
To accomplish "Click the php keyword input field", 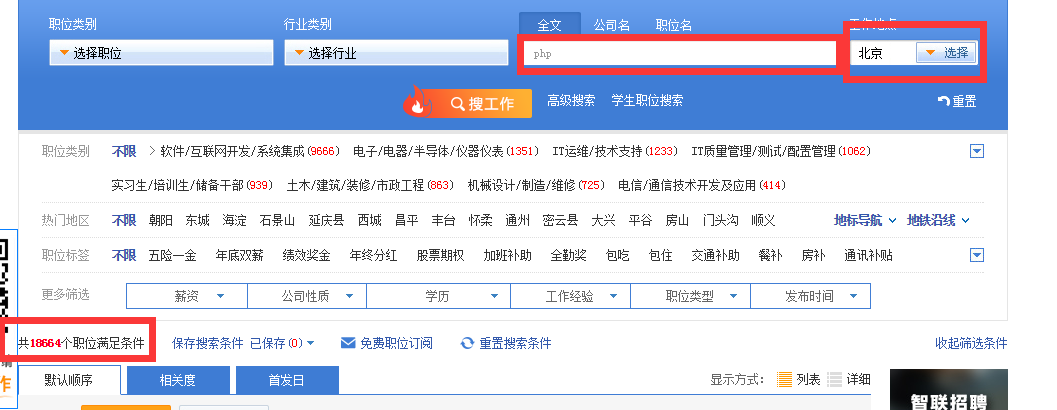I will tap(680, 53).
